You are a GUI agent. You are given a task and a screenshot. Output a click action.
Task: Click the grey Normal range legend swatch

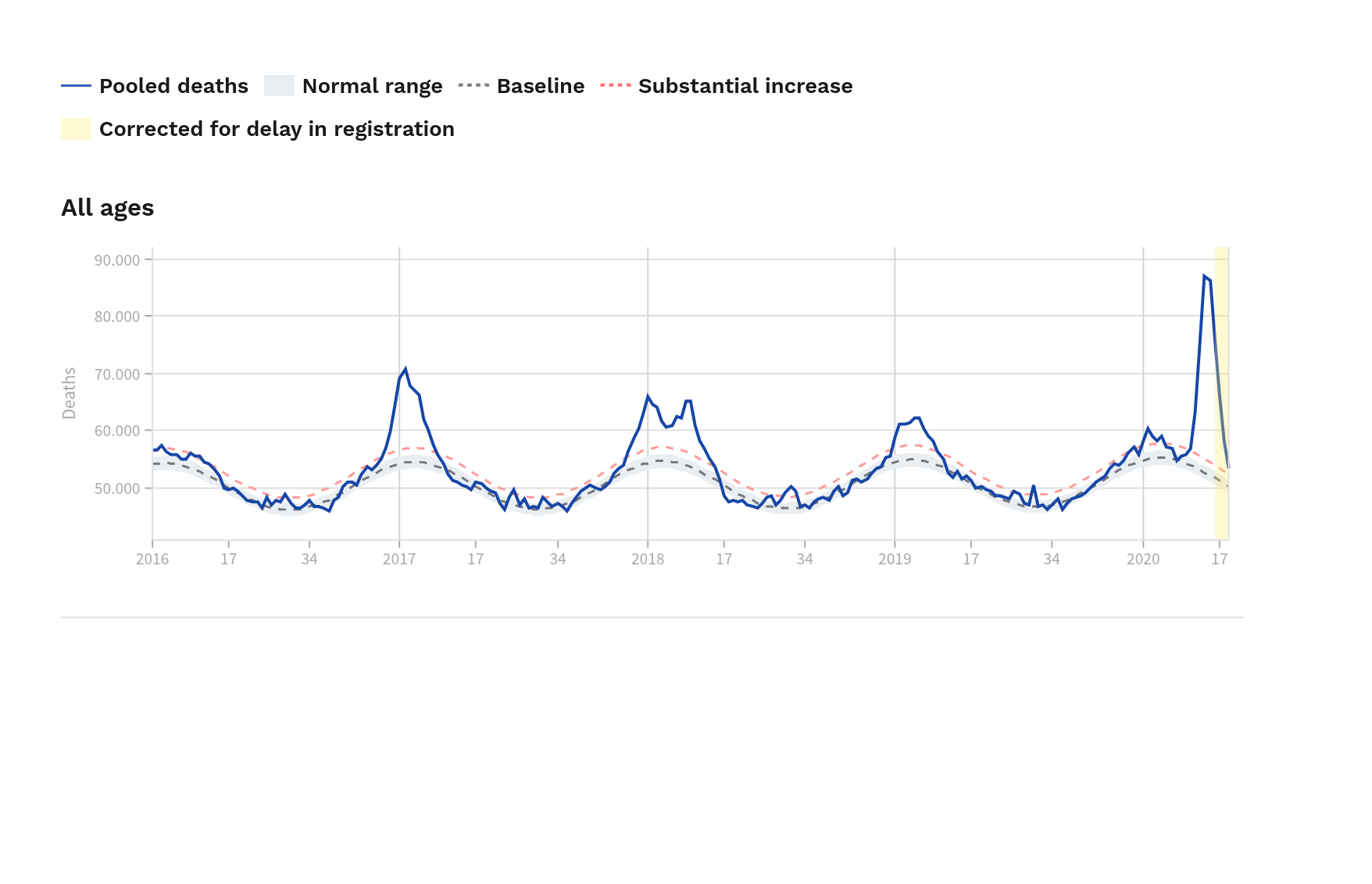click(279, 86)
